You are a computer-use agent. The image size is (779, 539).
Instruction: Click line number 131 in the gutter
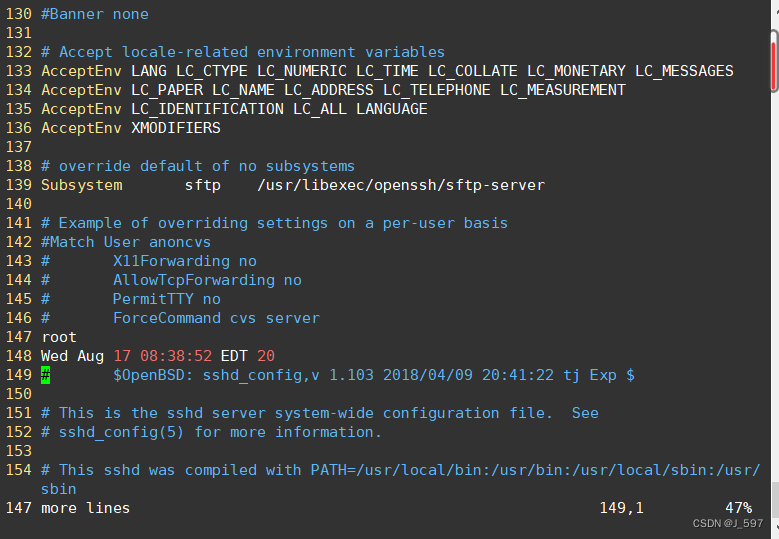pos(18,33)
